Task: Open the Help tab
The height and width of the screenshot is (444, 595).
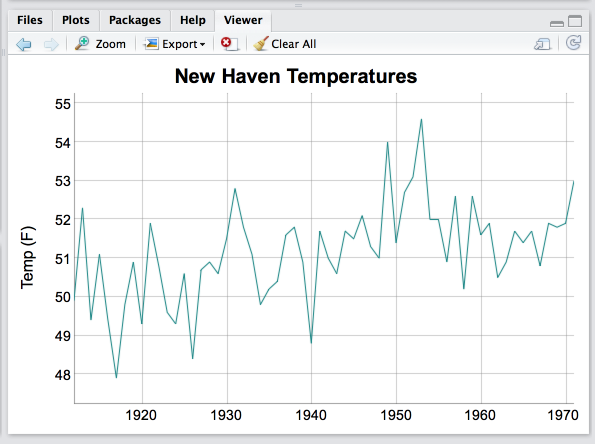Action: tap(193, 20)
